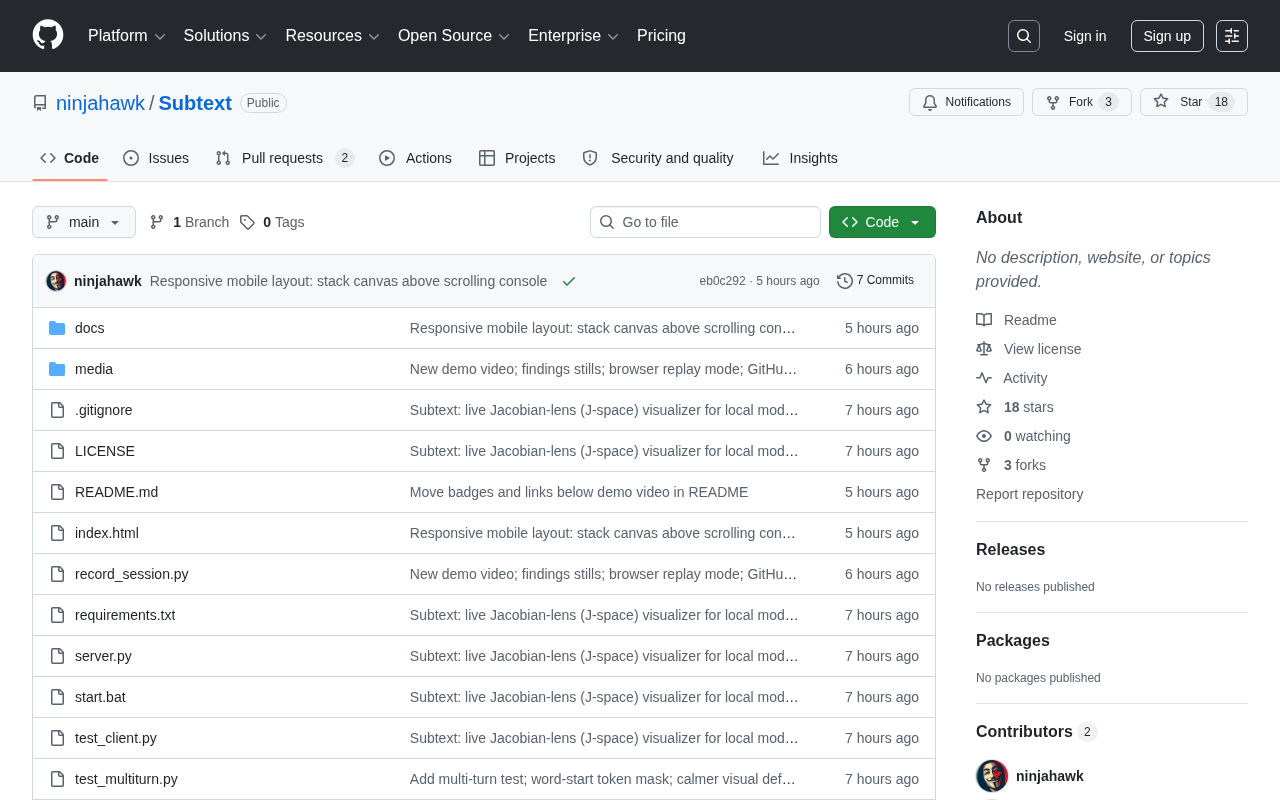Click the Go to file input
Screen dimensions: 1280x800
pos(705,222)
